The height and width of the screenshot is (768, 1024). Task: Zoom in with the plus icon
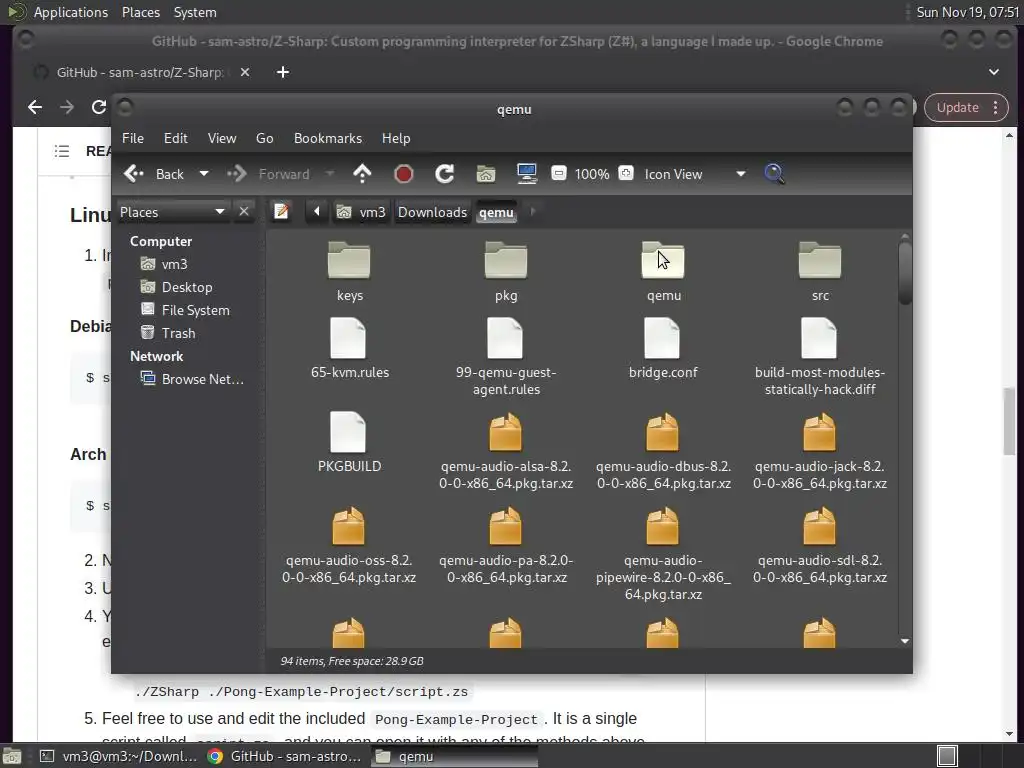626,173
